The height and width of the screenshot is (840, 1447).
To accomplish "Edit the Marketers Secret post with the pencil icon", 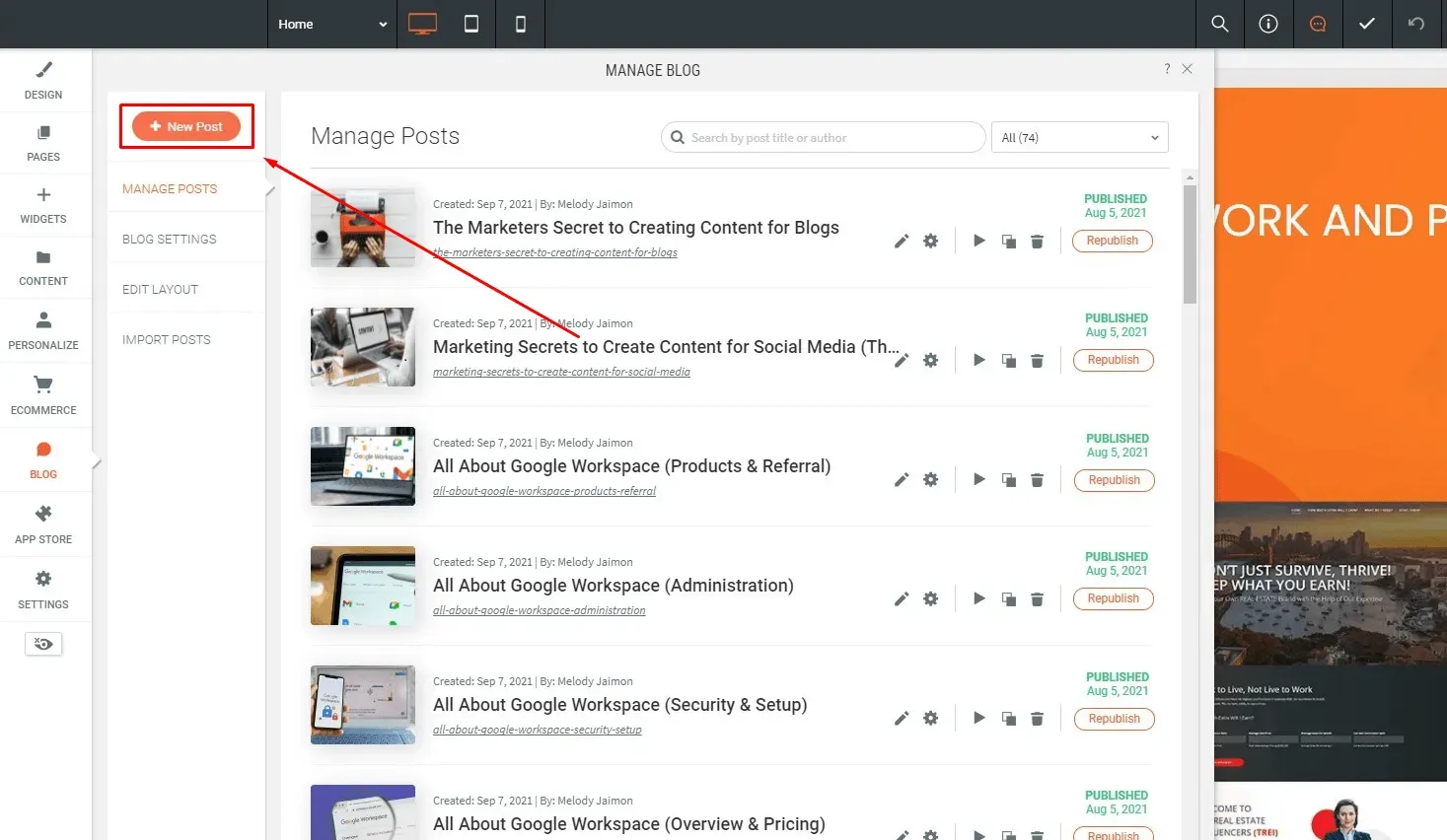I will pos(901,241).
